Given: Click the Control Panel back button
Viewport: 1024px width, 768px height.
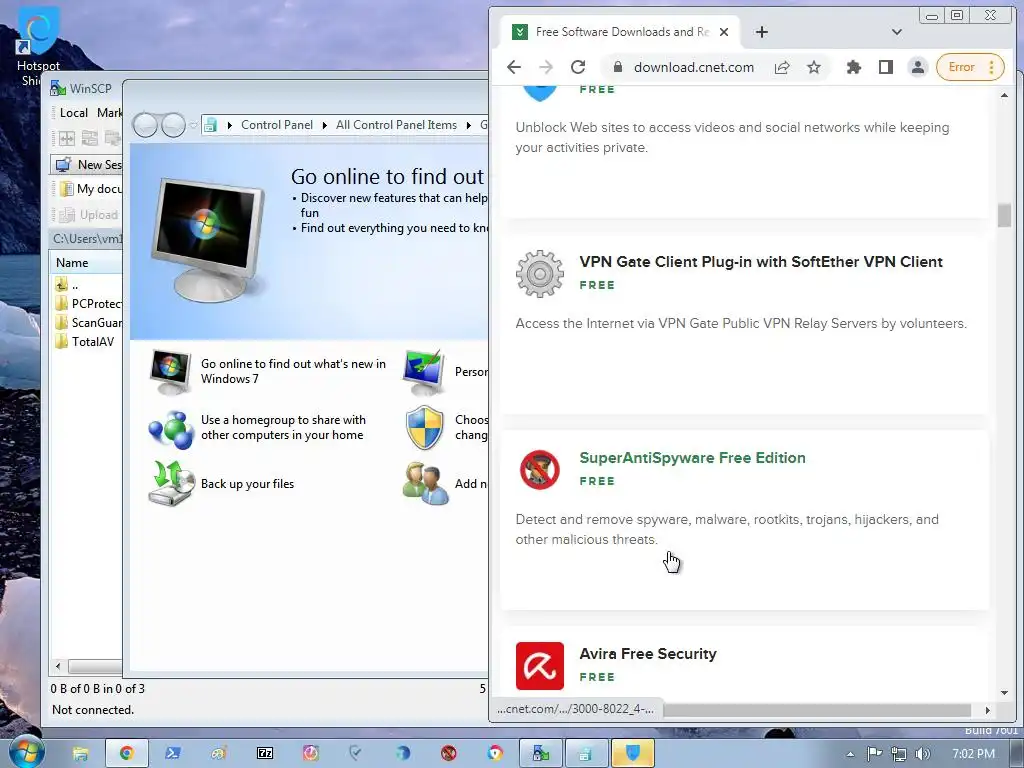Looking at the screenshot, I should click(145, 125).
